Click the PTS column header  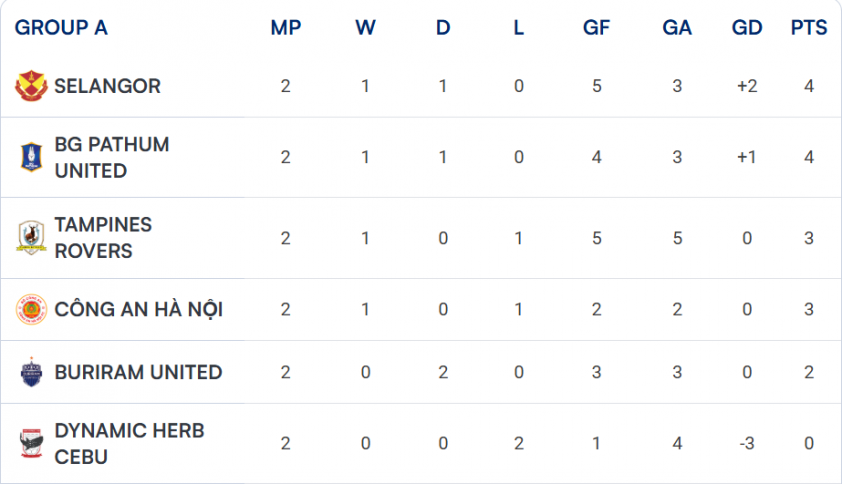[x=809, y=28]
